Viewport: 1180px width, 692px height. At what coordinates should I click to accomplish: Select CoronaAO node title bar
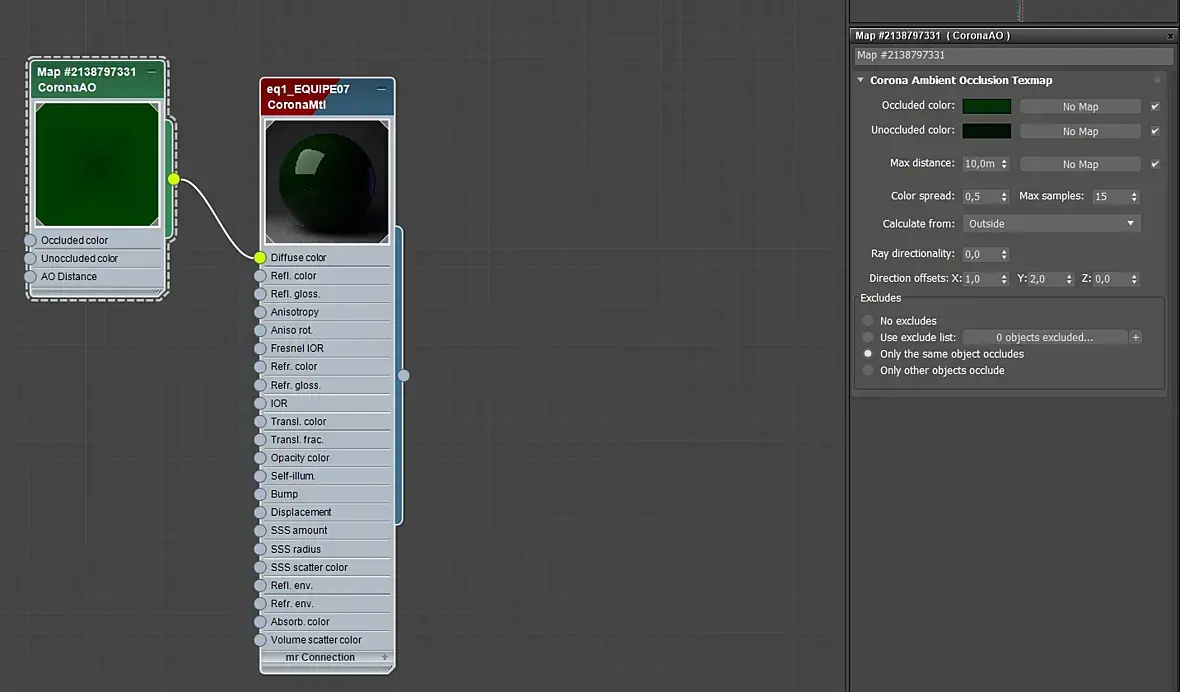(97, 80)
